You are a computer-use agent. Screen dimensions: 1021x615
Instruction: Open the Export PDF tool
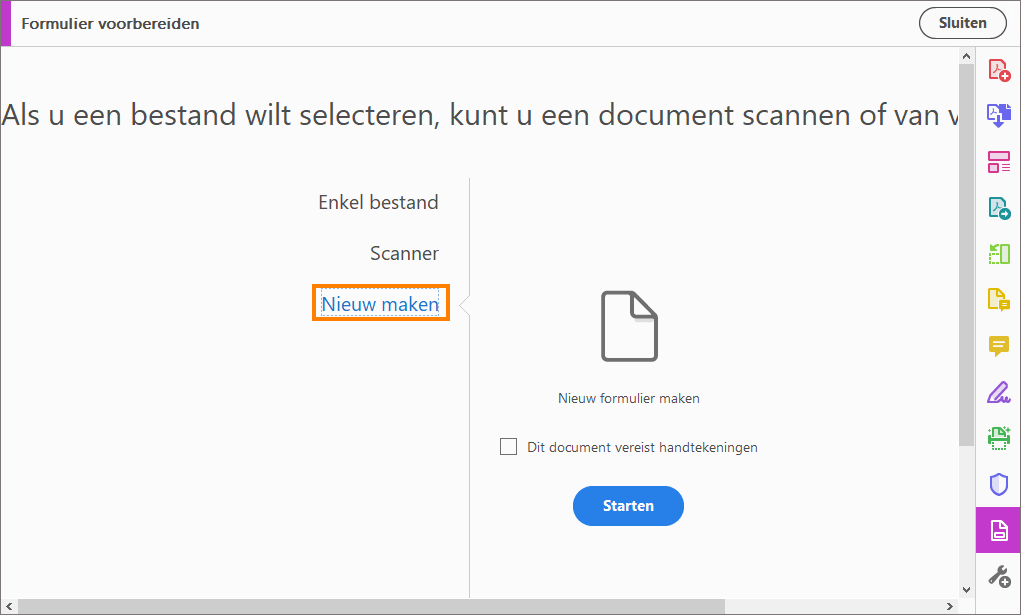998,208
